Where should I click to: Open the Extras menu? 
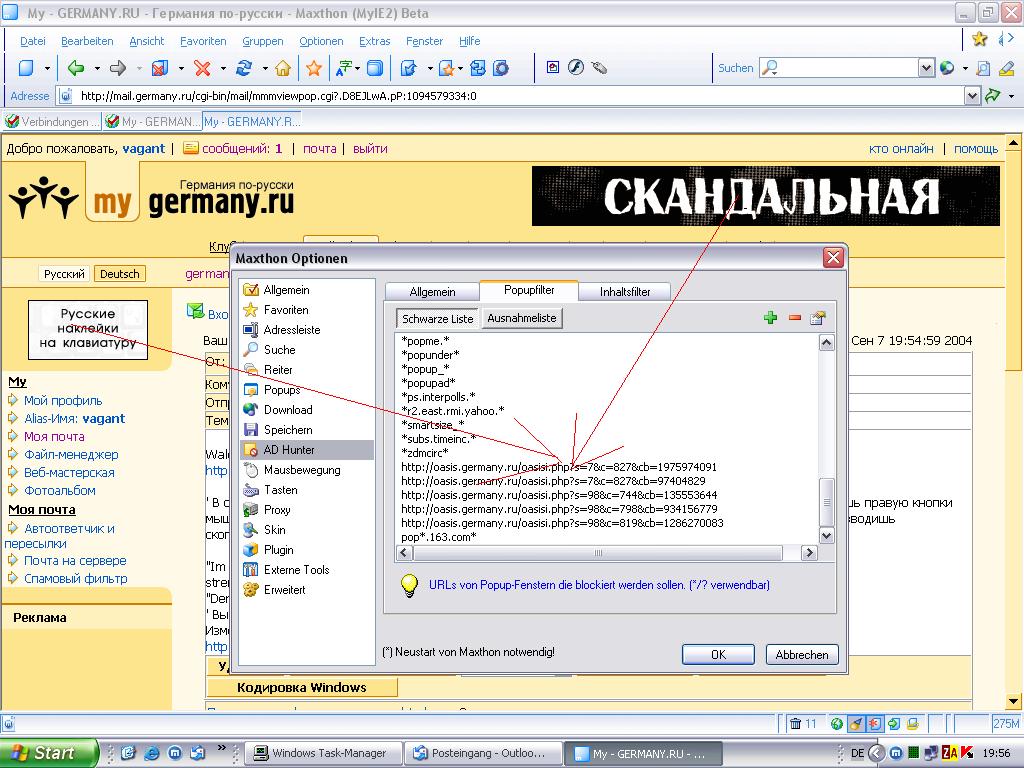(375, 41)
